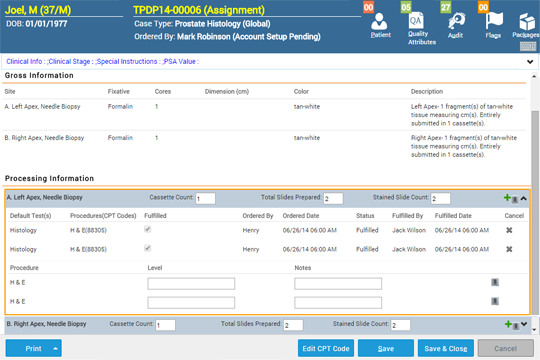Click gray icon on first H & E procedure row

(495, 282)
